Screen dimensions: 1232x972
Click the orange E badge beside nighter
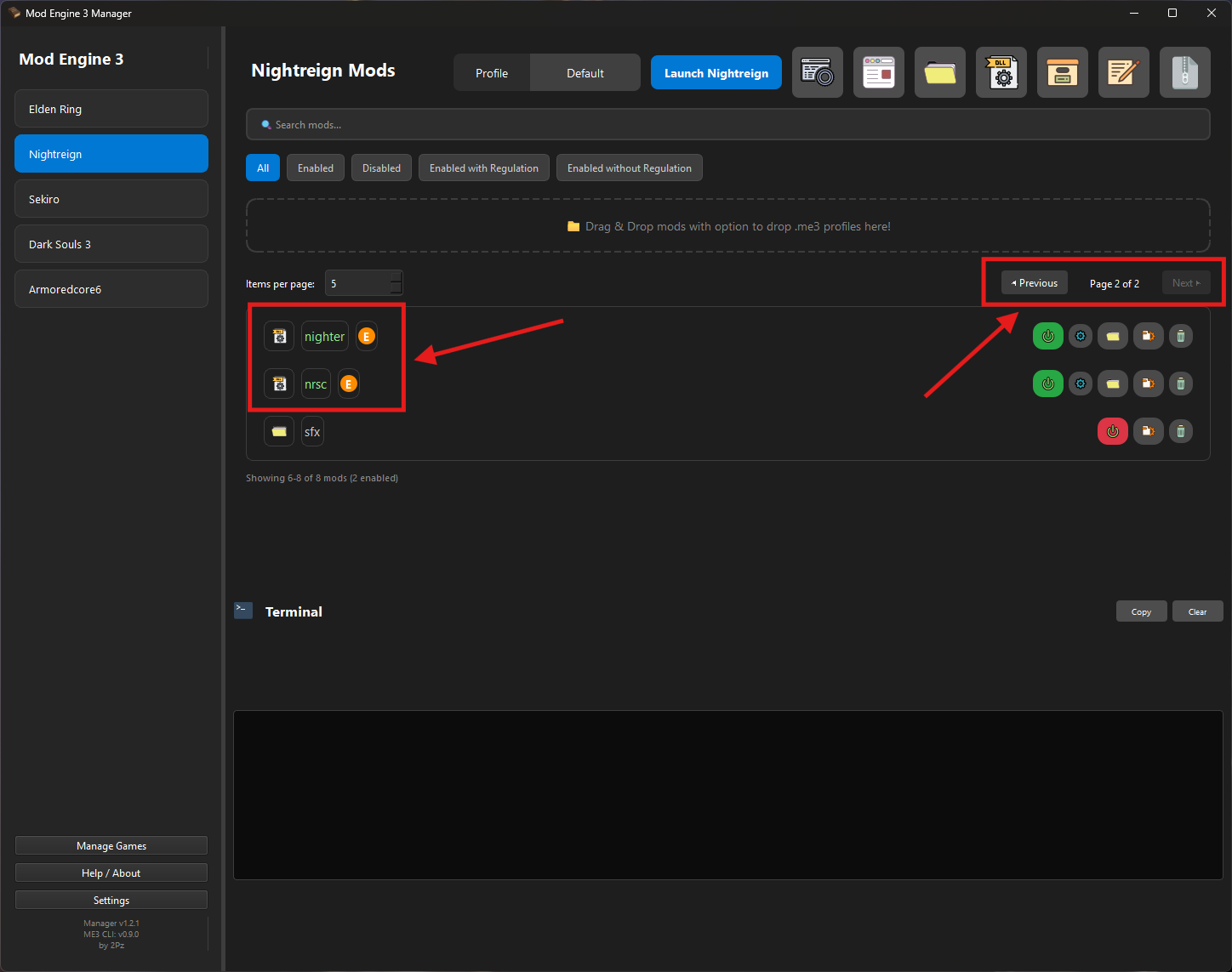coord(367,337)
